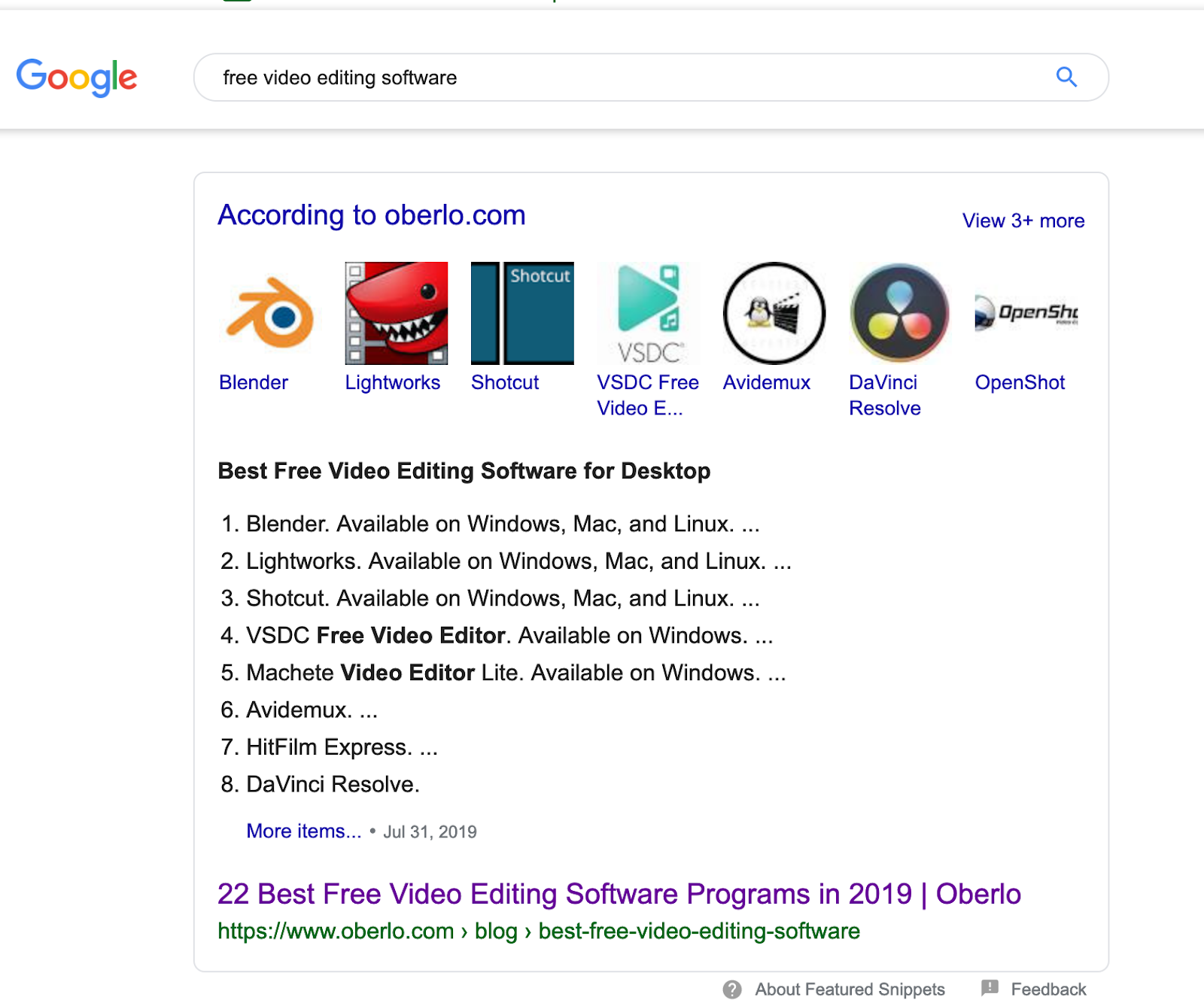The height and width of the screenshot is (1006, 1204).
Task: Open the Blender text link
Action: [x=254, y=382]
